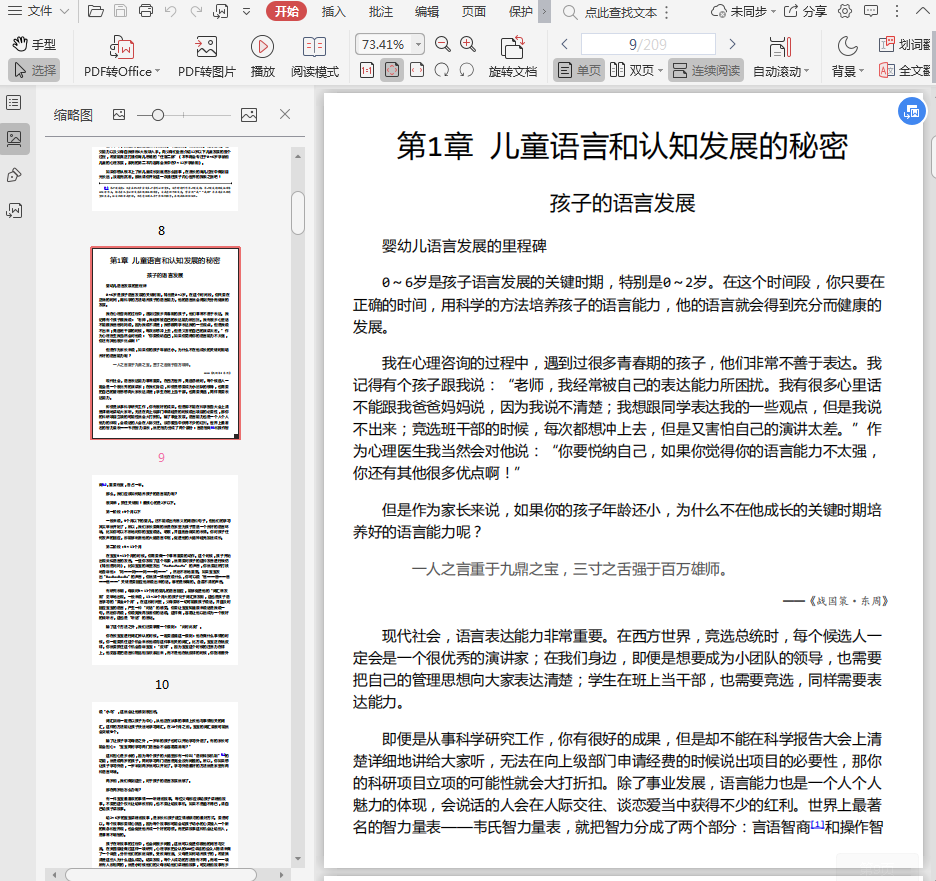Click PDF转图片 conversion button

point(207,57)
